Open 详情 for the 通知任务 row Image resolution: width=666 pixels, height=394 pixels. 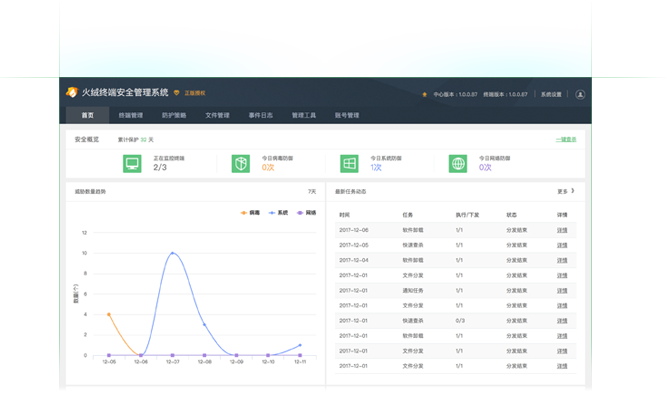pyautogui.click(x=562, y=290)
